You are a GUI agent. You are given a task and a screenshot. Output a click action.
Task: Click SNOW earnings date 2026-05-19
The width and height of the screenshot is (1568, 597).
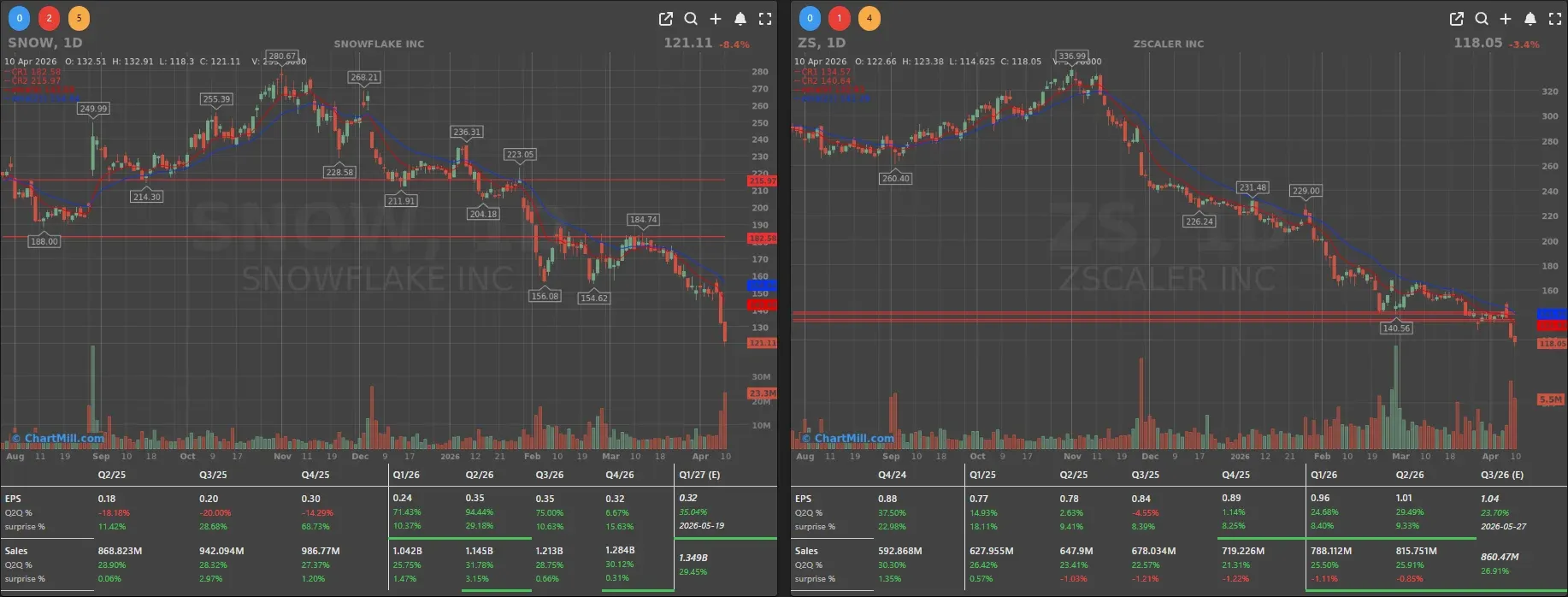coord(701,526)
